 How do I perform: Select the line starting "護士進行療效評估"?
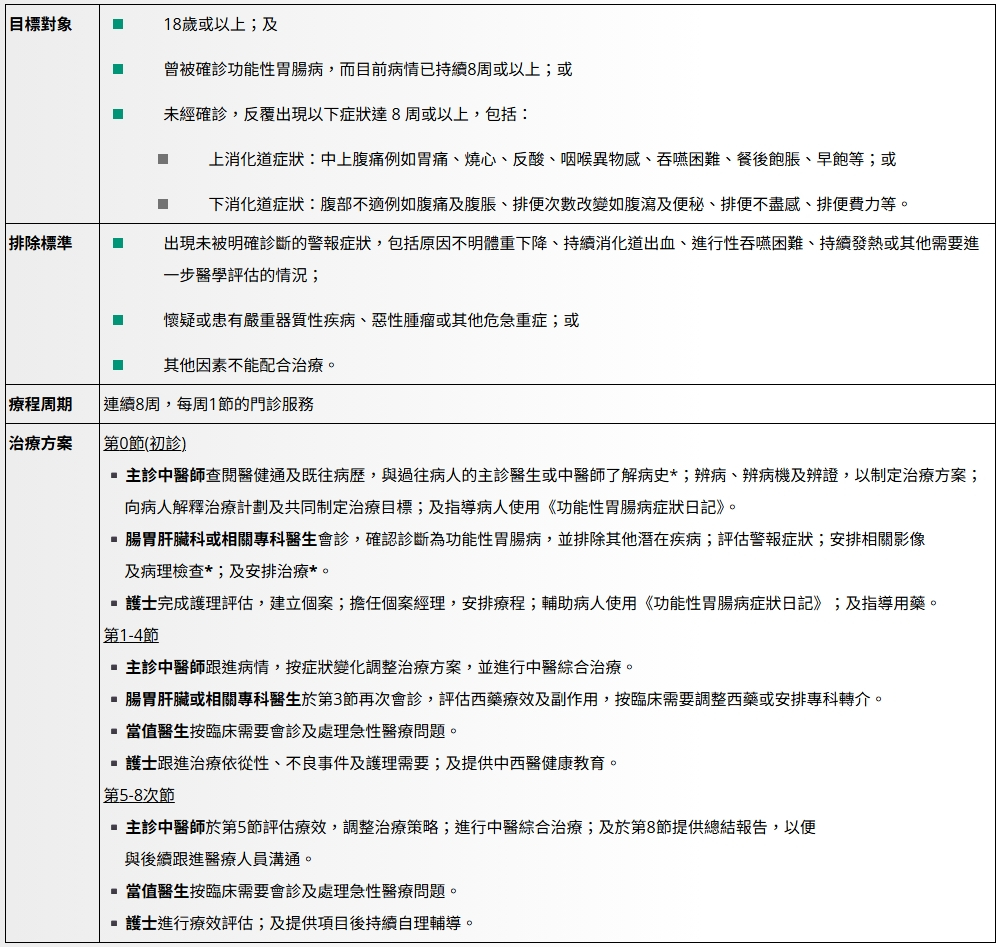tap(301, 923)
